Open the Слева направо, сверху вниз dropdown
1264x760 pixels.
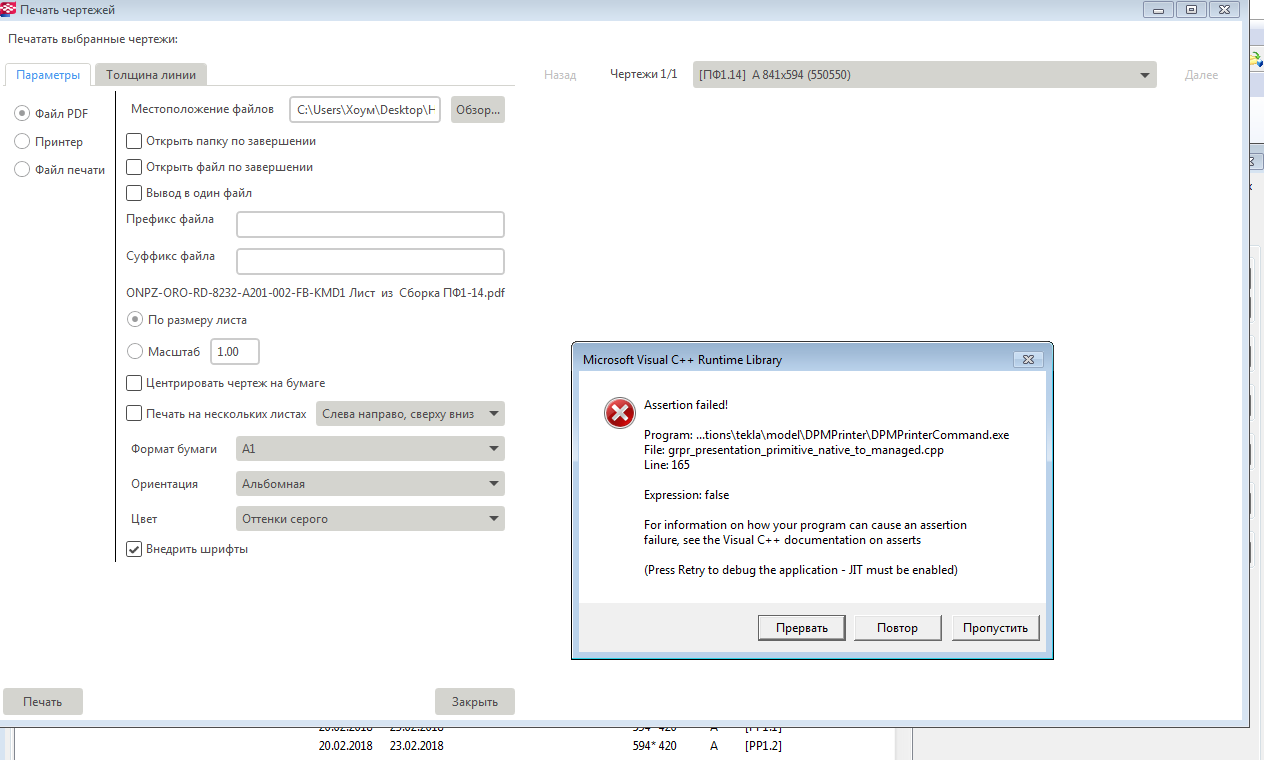pyautogui.click(x=410, y=413)
